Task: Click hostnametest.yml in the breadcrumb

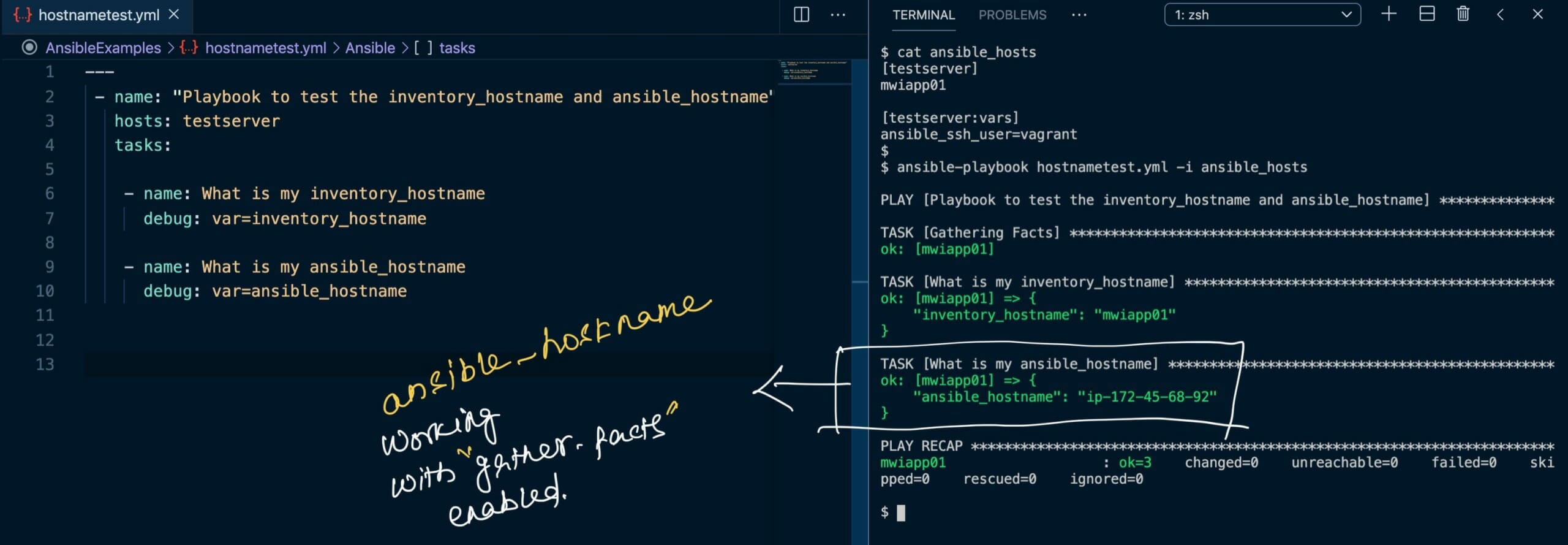Action: pos(265,48)
